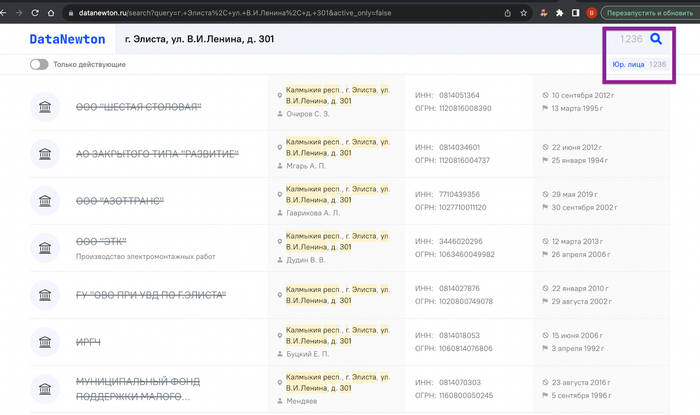Reload the page with browser refresh icon
Image resolution: width=700 pixels, height=415 pixels.
pos(35,13)
